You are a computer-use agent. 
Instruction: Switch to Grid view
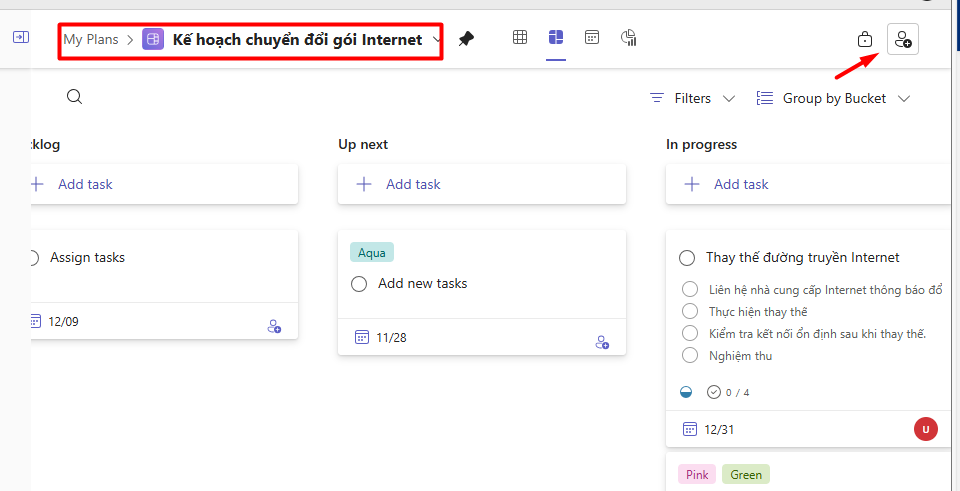point(520,38)
